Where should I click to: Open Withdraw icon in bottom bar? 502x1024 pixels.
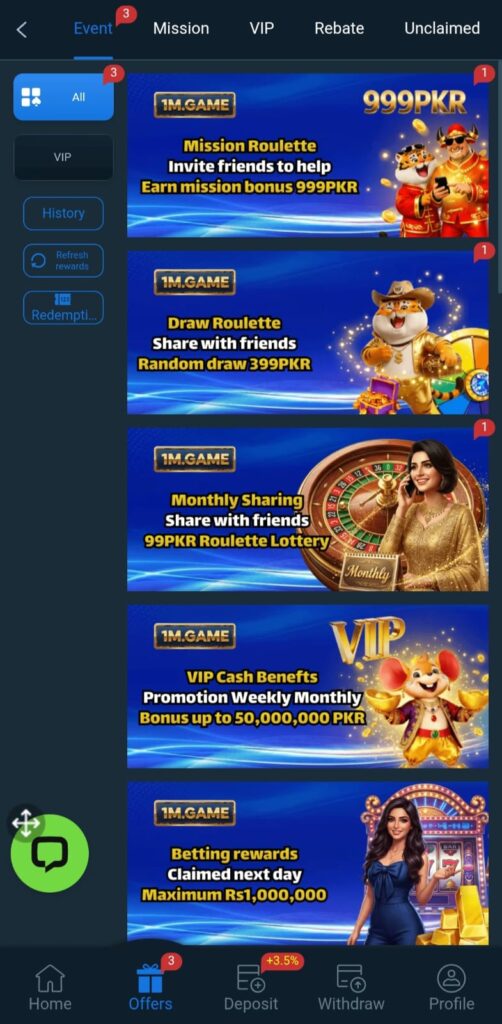pos(351,978)
